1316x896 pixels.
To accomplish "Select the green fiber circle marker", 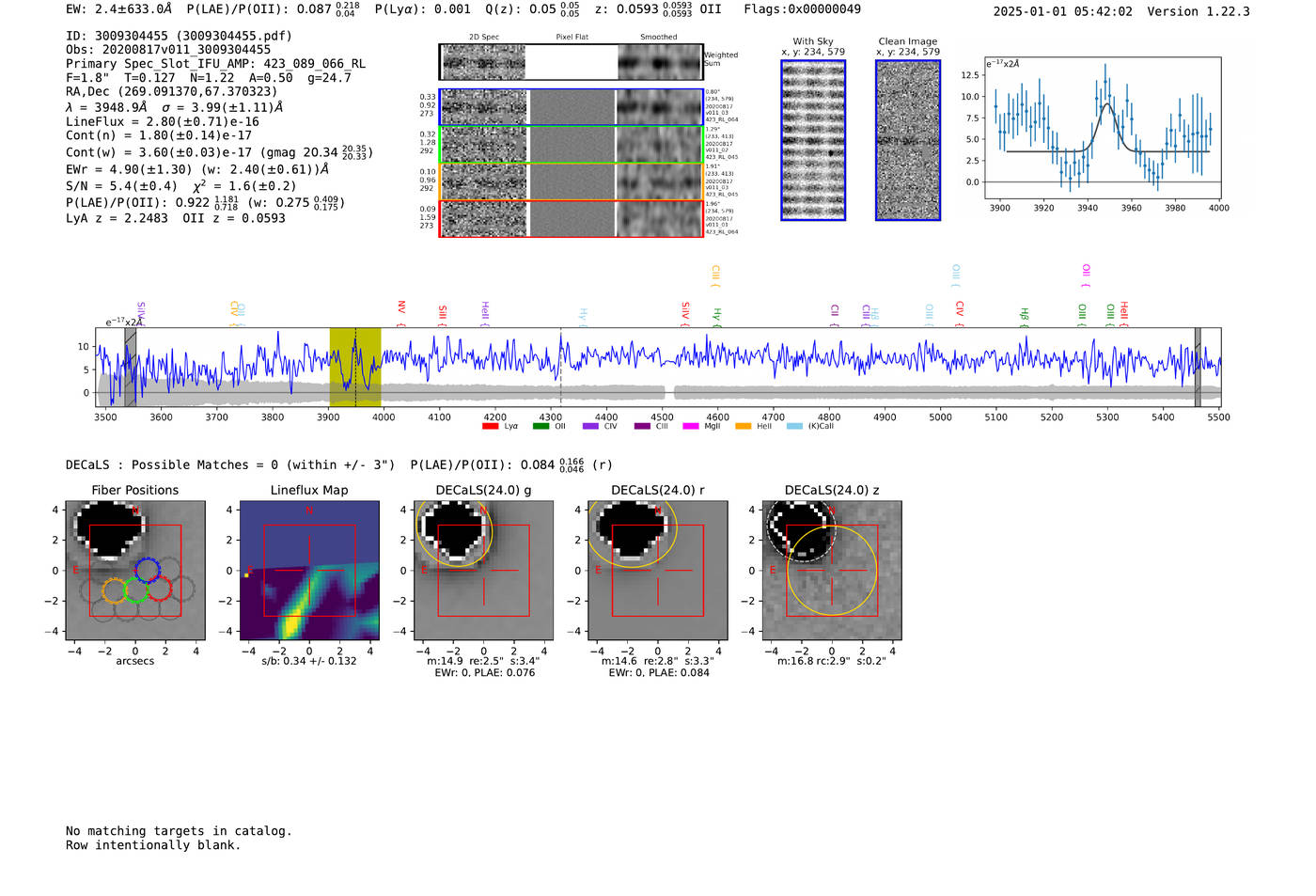I will coord(136,590).
